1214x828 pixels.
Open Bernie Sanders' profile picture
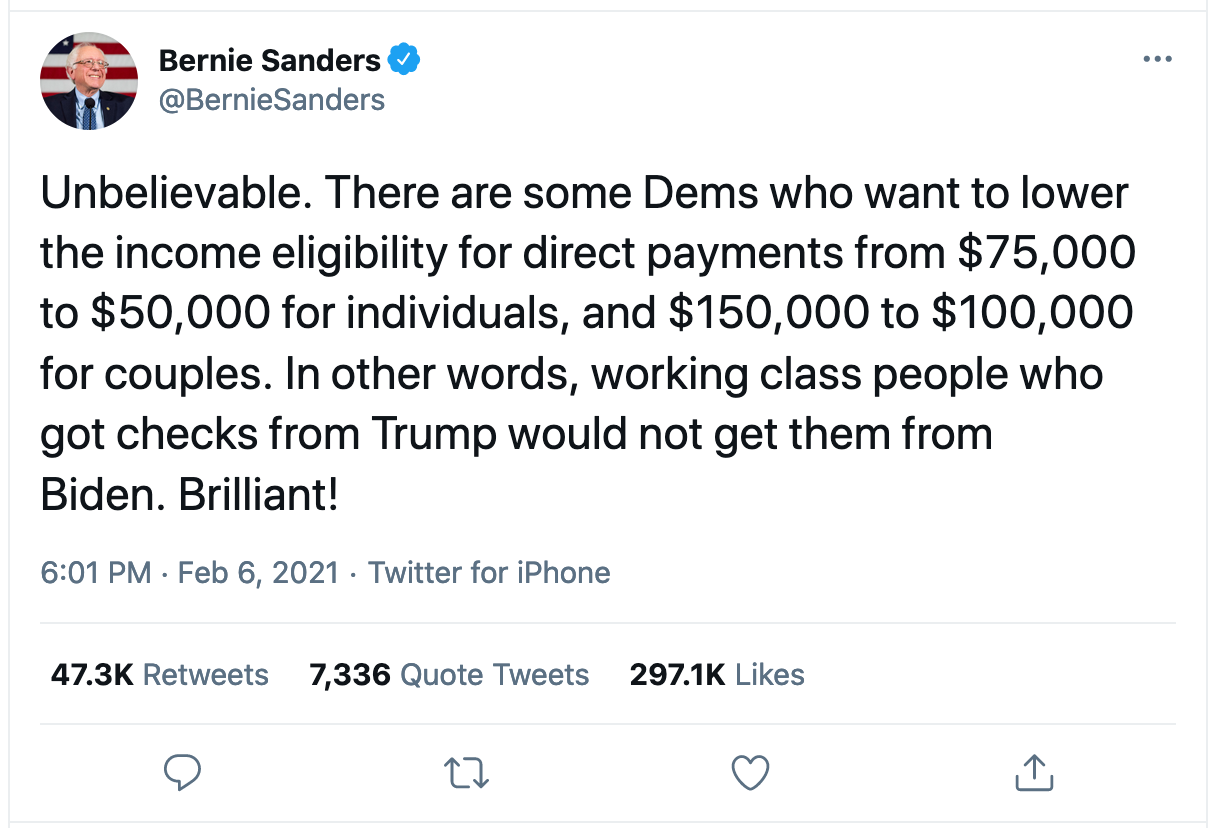89,80
